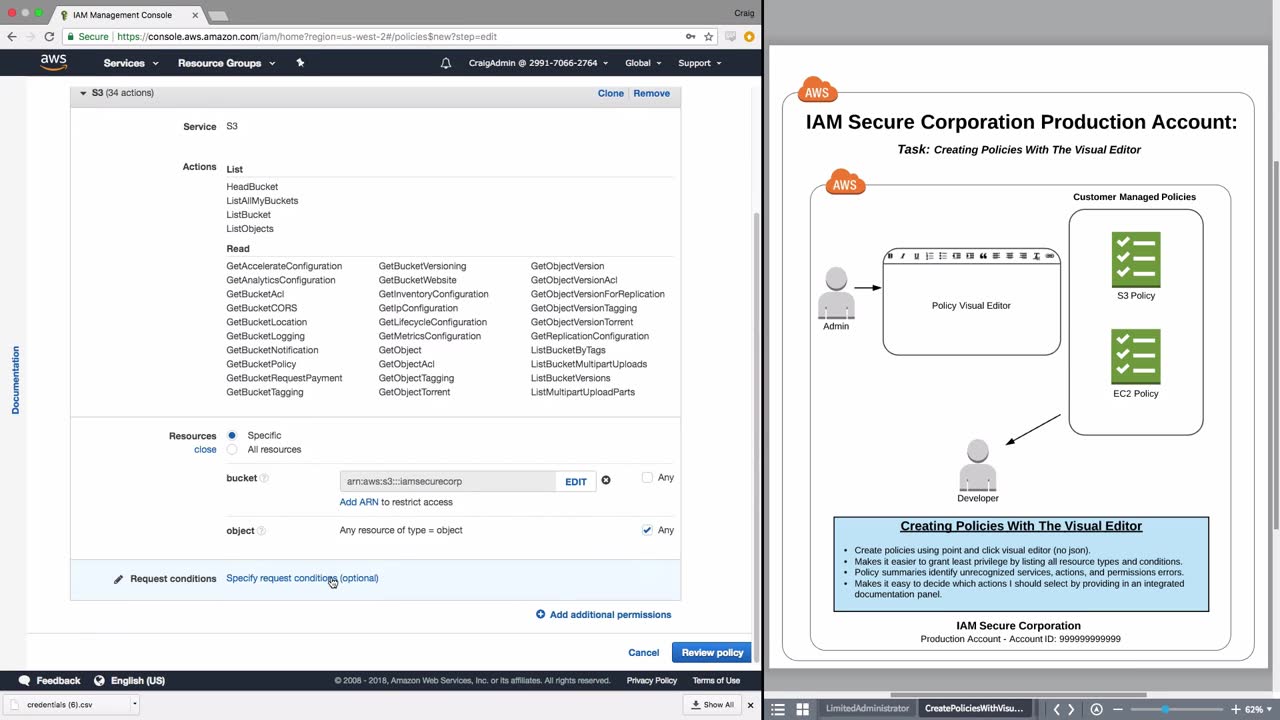This screenshot has height=720, width=1280.
Task: Click EDIT on the bucket ARN
Action: click(x=576, y=482)
